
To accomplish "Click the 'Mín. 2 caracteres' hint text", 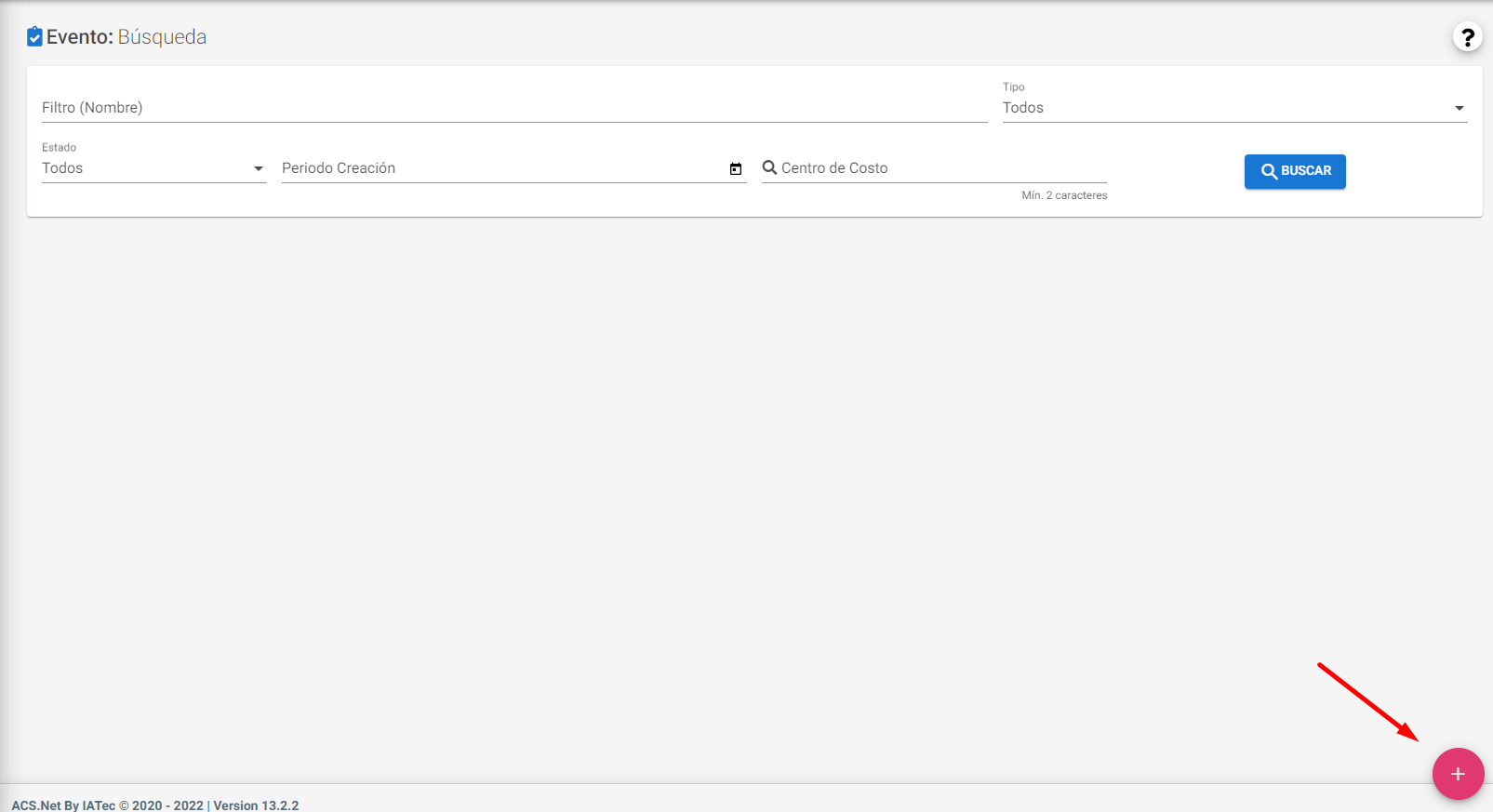I will [1064, 195].
